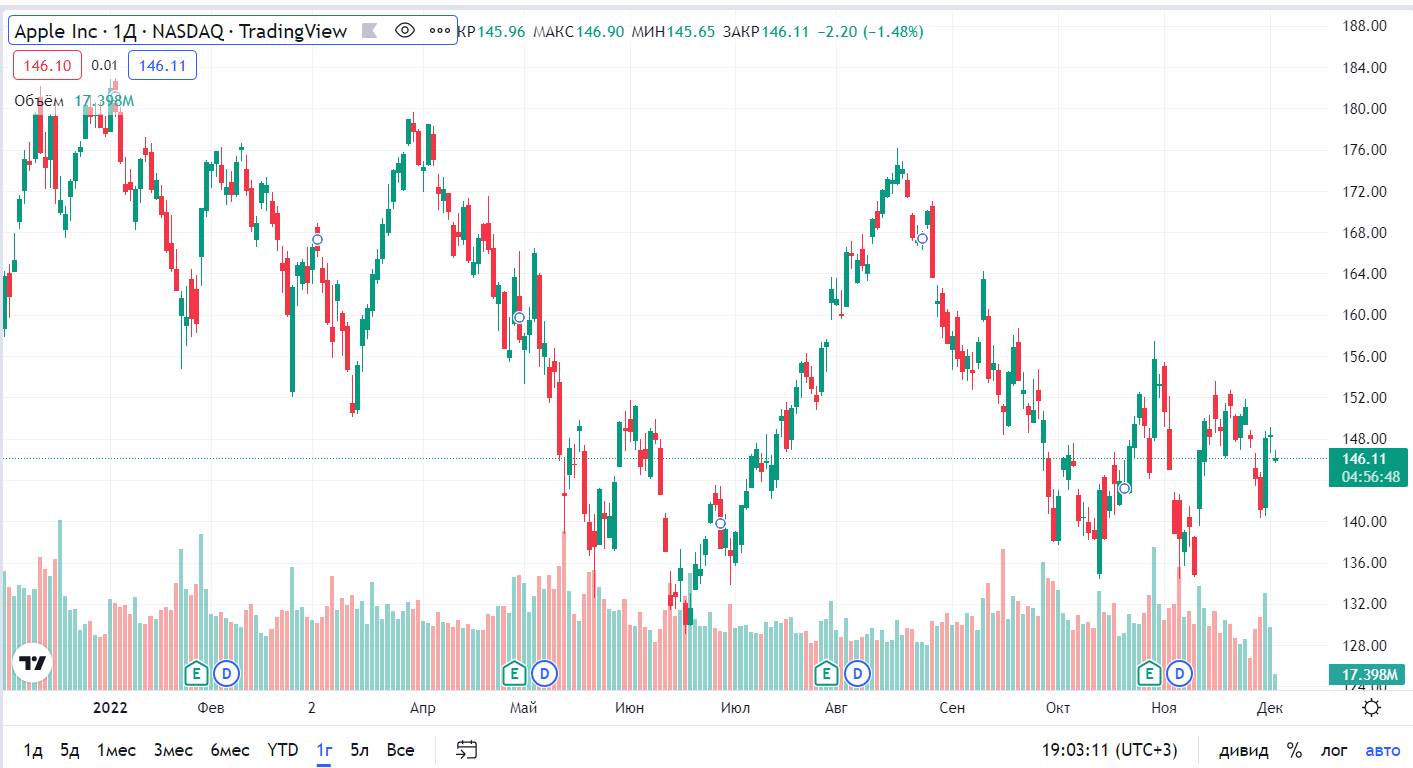The image size is (1413, 768).
Task: Toggle the percent (%) scale mode
Action: coord(1294,750)
